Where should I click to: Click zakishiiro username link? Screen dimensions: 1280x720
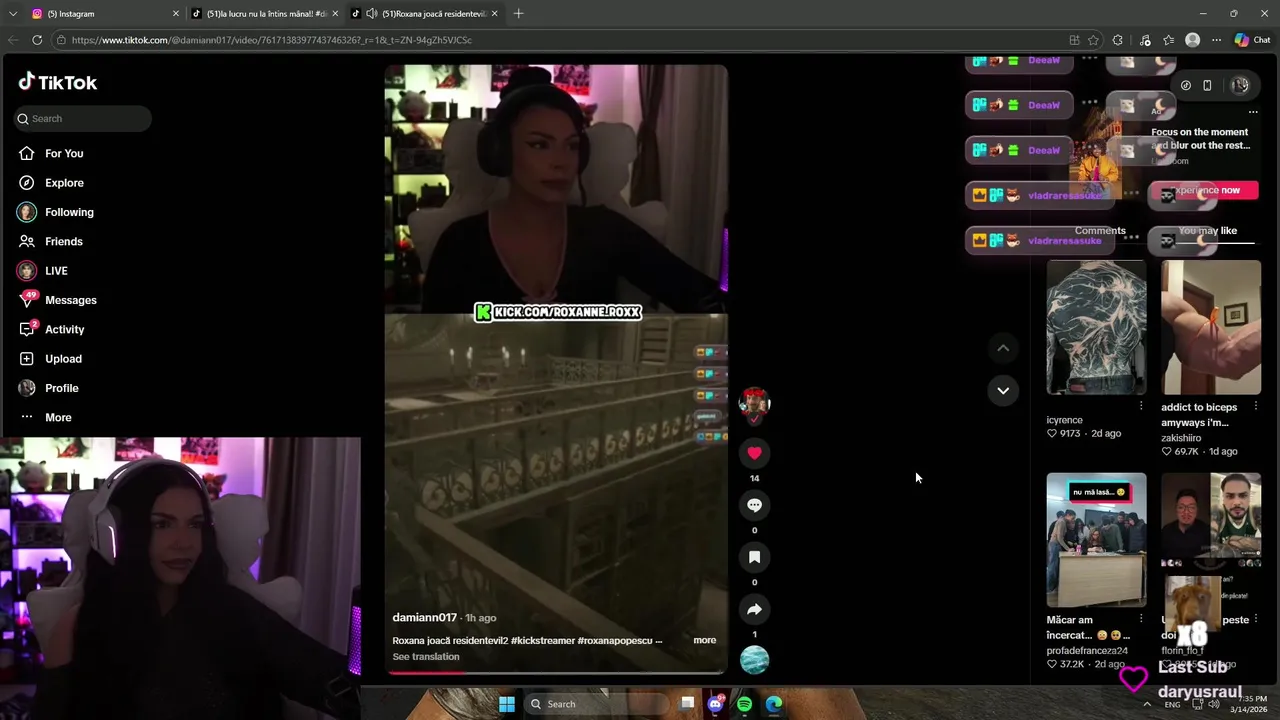1181,438
